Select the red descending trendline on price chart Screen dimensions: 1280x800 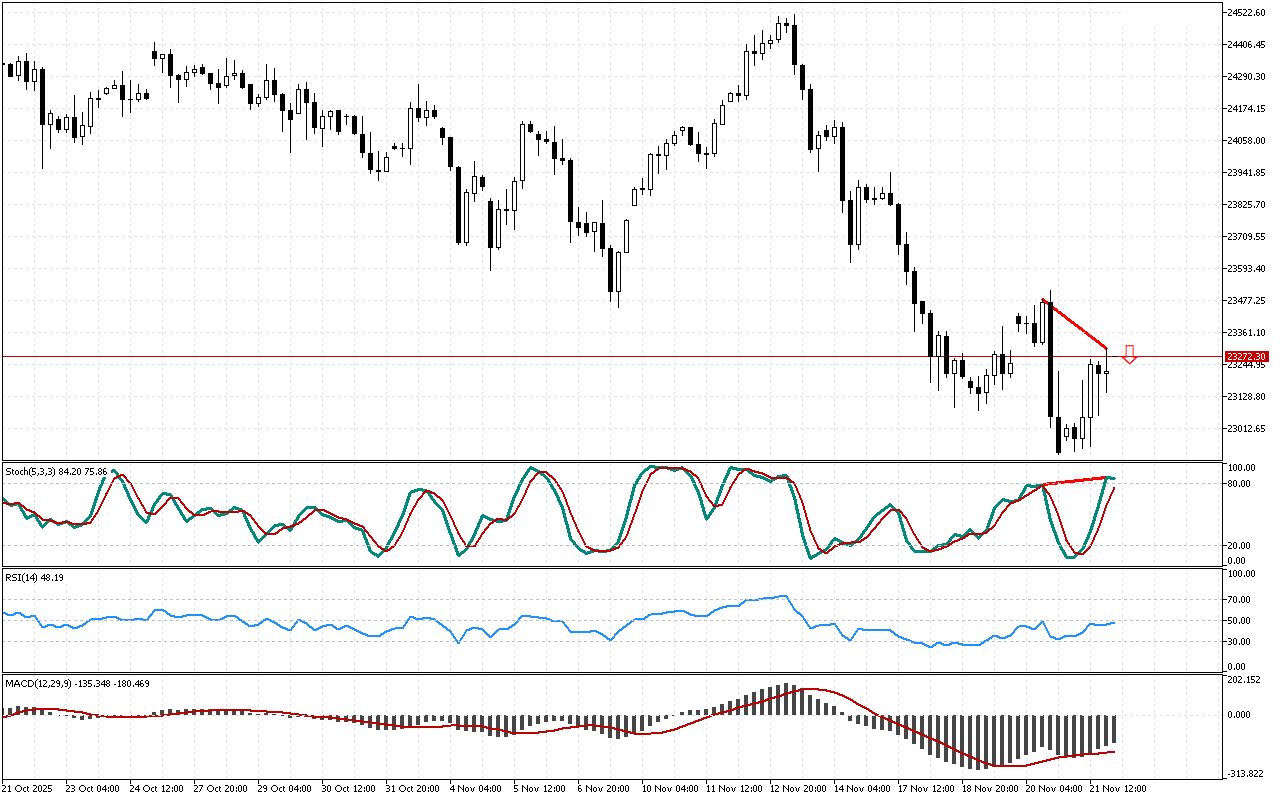point(1075,324)
